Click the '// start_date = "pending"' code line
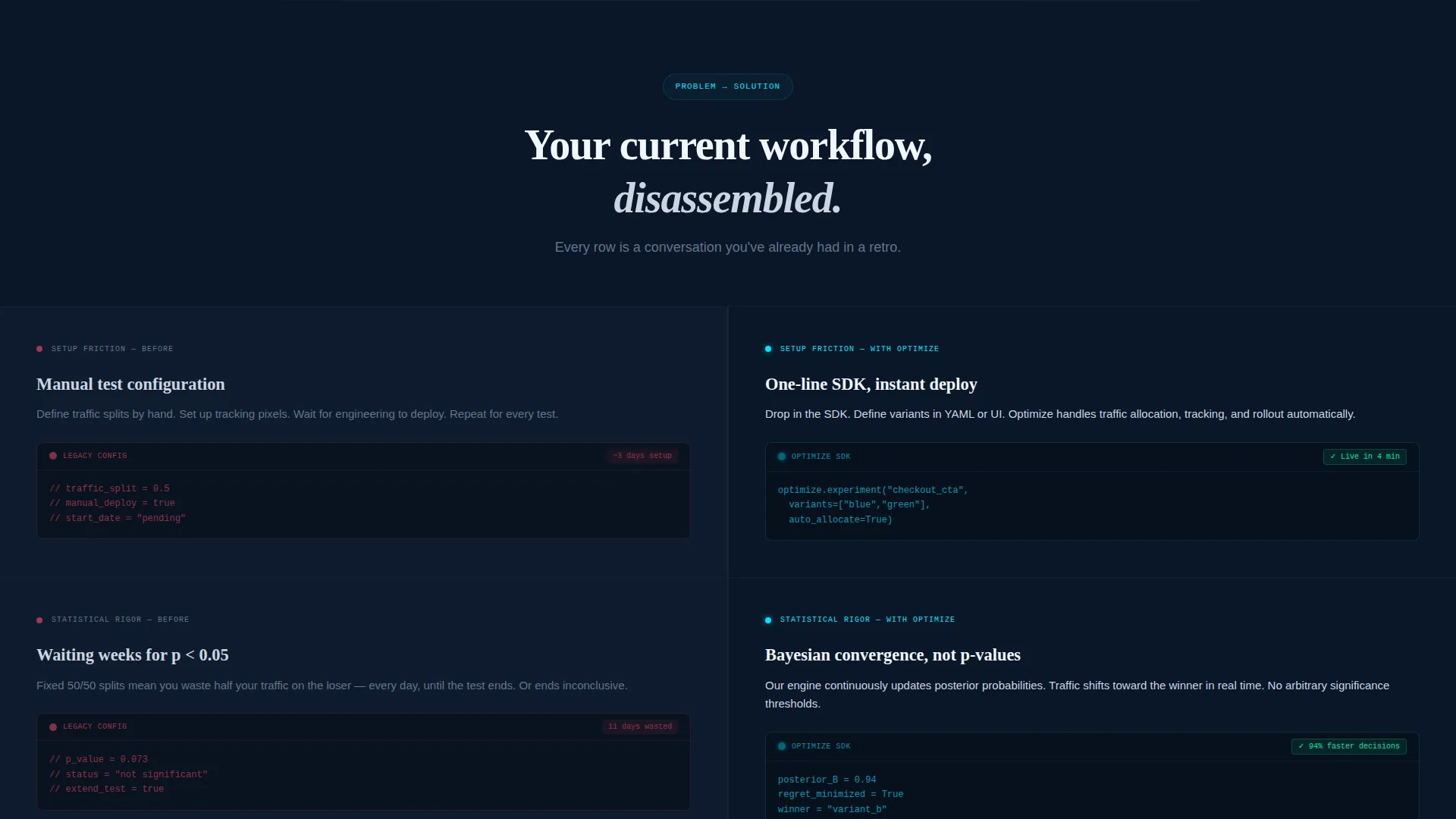The image size is (1456, 819). (x=118, y=519)
